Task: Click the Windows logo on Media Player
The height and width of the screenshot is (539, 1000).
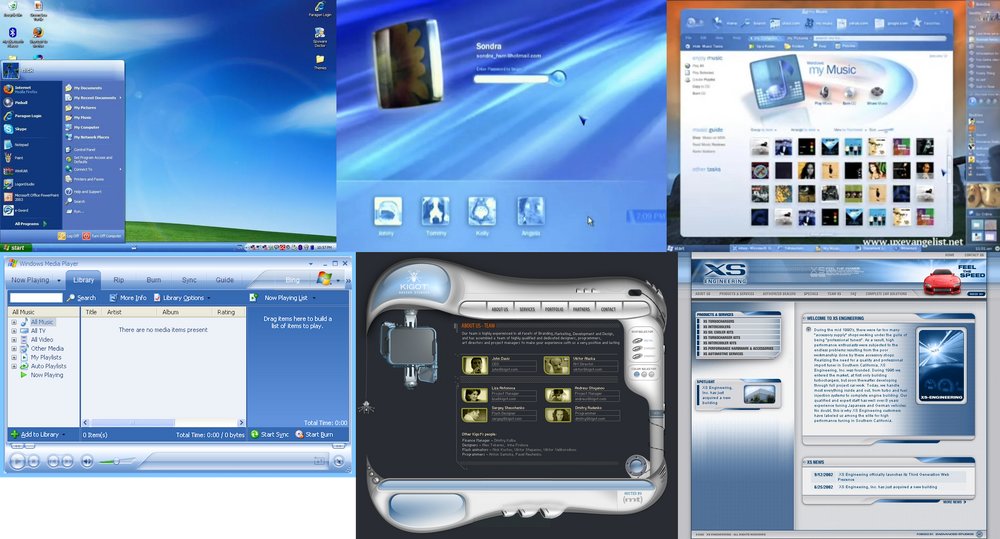Action: pyautogui.click(x=325, y=279)
